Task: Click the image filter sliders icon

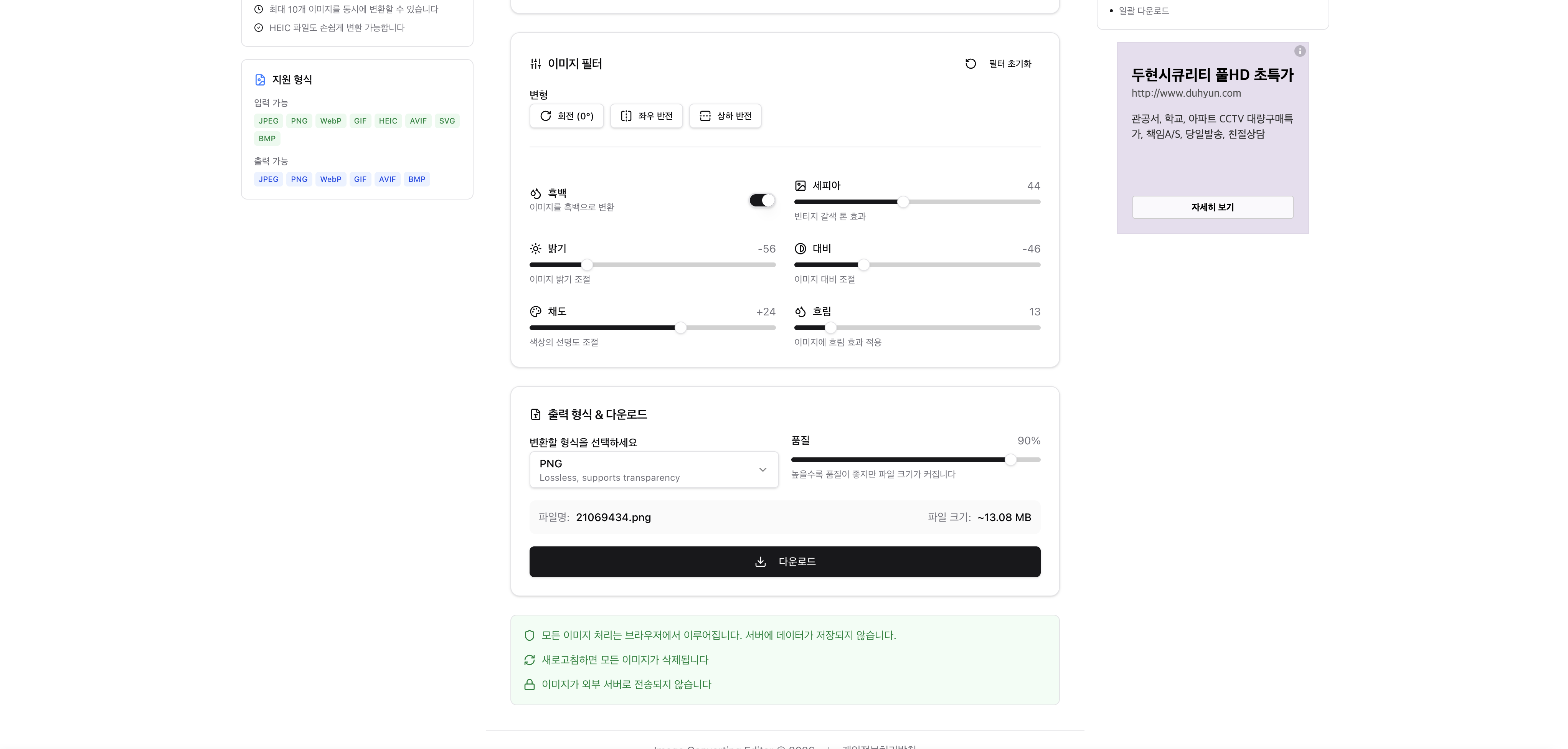Action: click(535, 64)
